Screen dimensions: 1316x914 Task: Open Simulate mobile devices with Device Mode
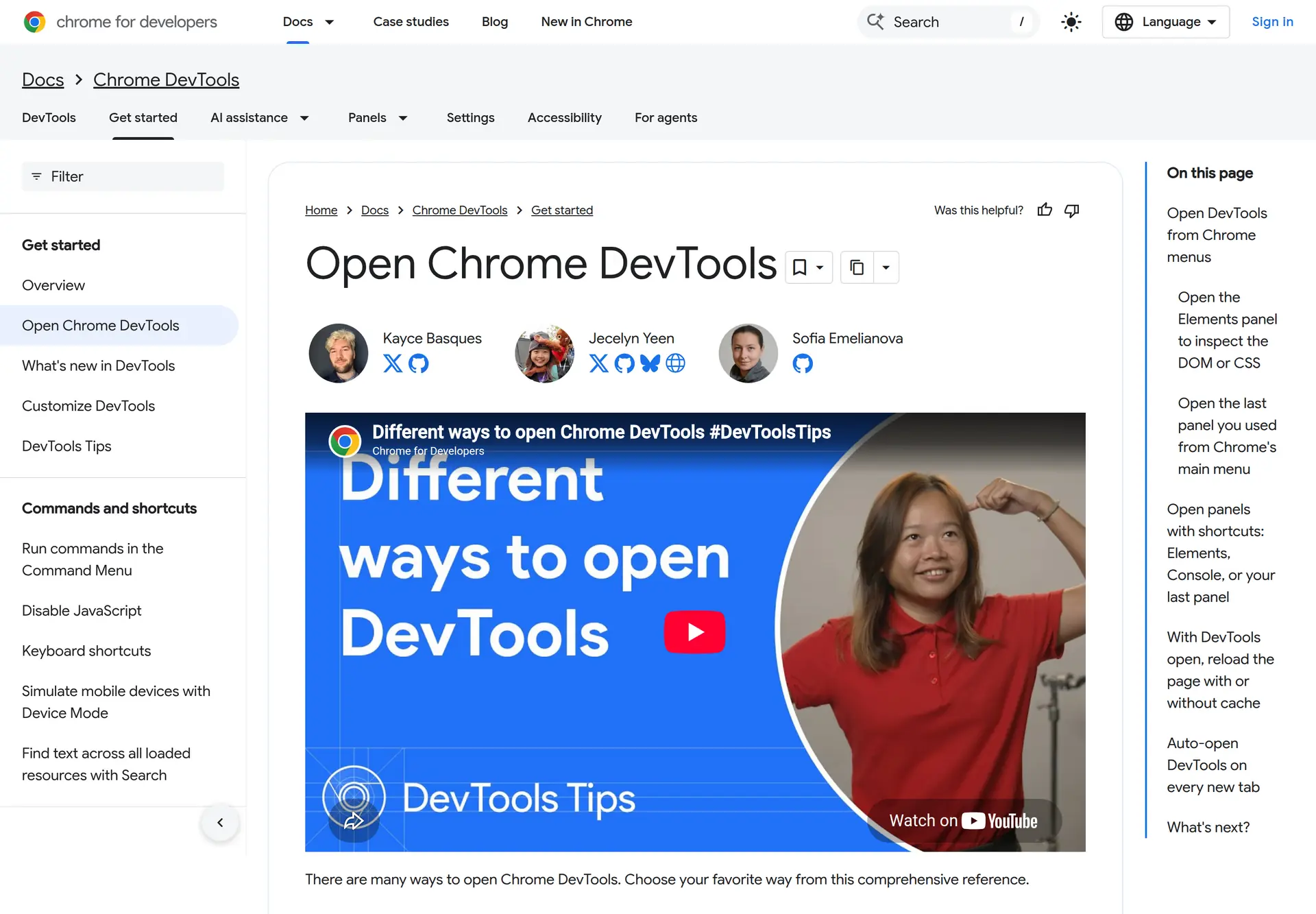tap(116, 702)
